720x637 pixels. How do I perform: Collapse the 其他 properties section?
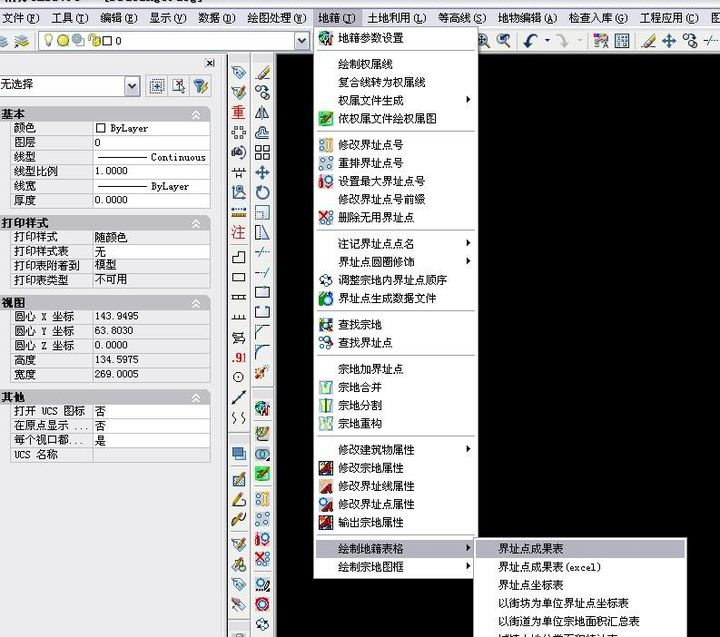tap(196, 398)
